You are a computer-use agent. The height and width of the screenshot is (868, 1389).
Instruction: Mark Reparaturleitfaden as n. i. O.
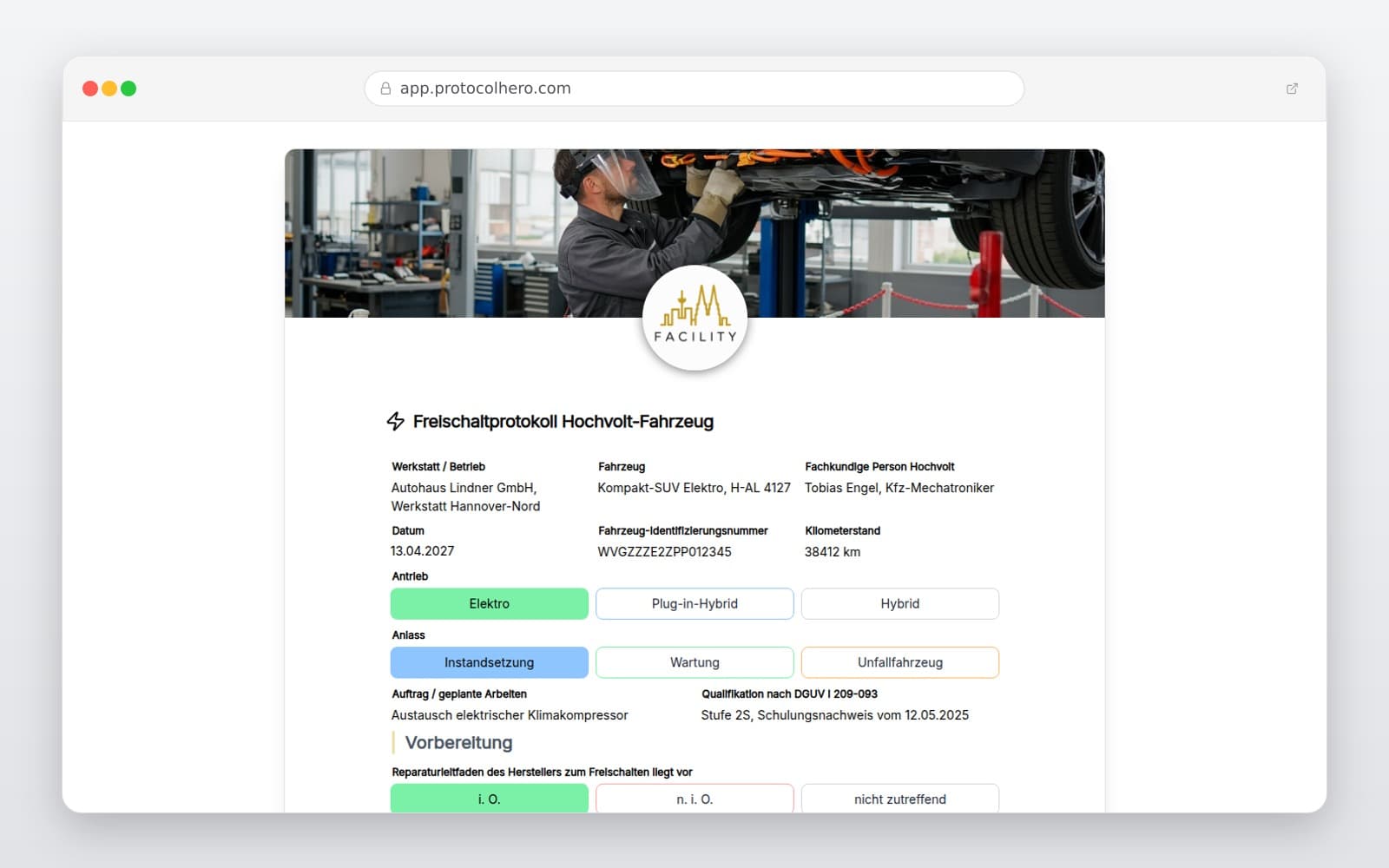tap(694, 799)
